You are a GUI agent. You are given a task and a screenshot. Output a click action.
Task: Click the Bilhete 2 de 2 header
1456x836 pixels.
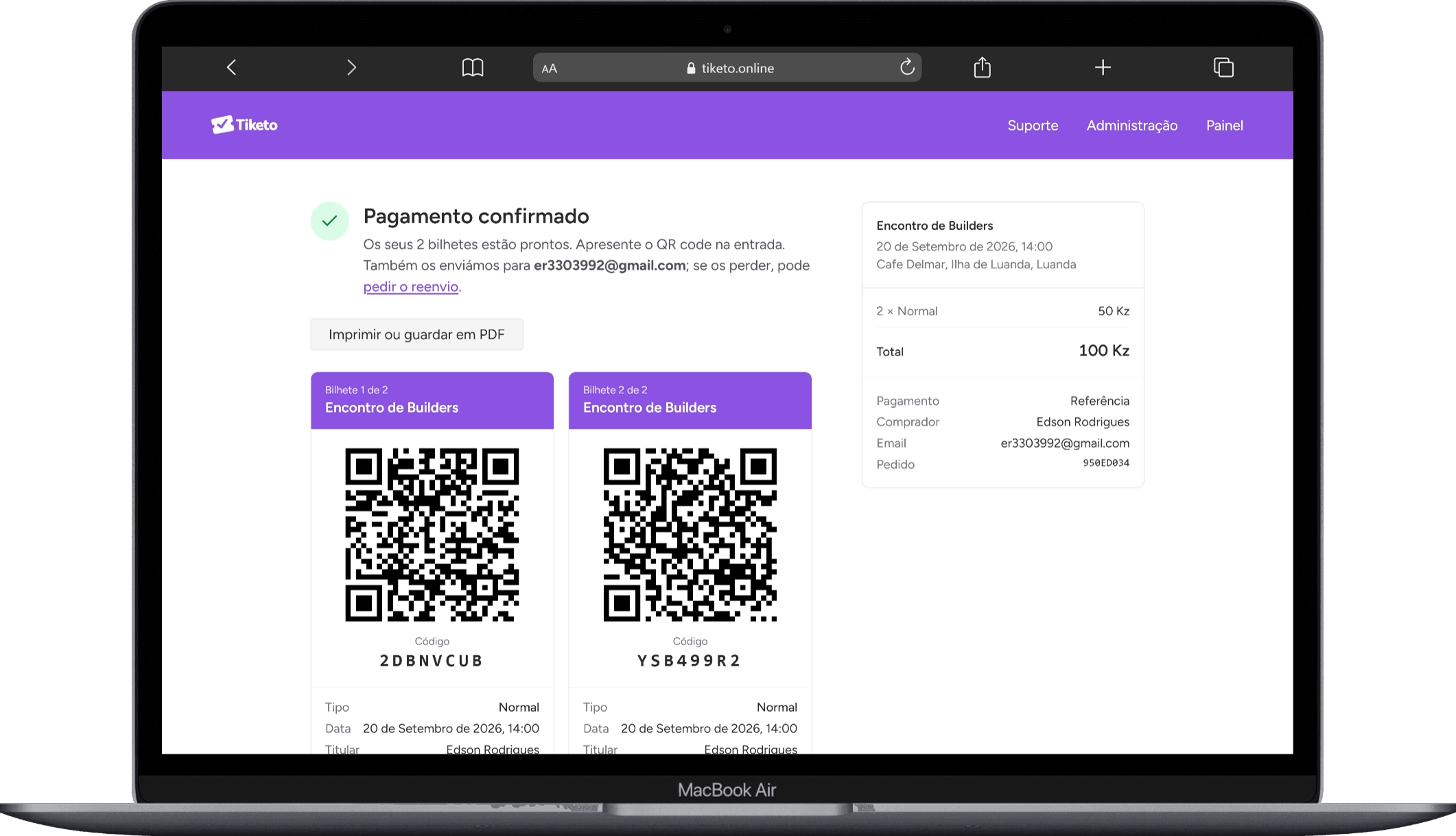click(690, 400)
